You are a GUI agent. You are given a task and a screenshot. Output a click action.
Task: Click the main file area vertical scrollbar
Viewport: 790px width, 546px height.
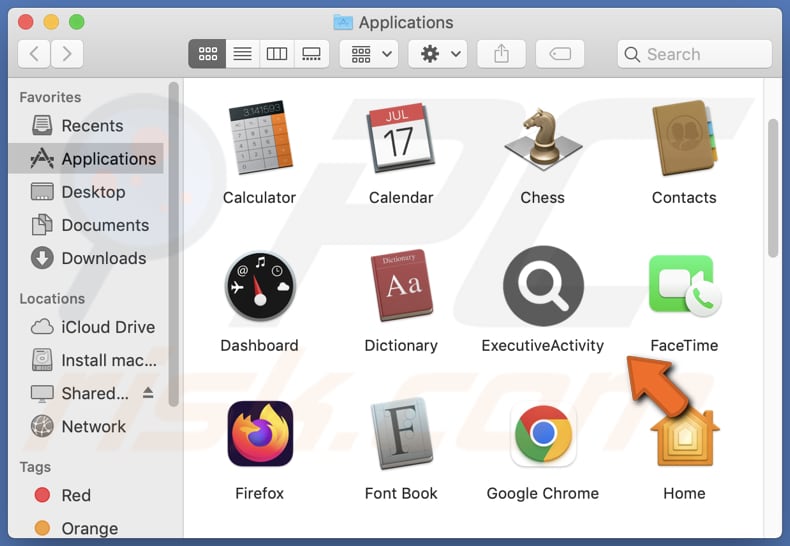click(773, 188)
